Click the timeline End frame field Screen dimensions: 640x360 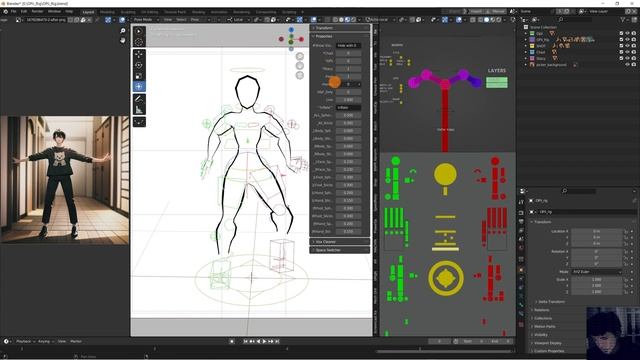tap(501, 341)
